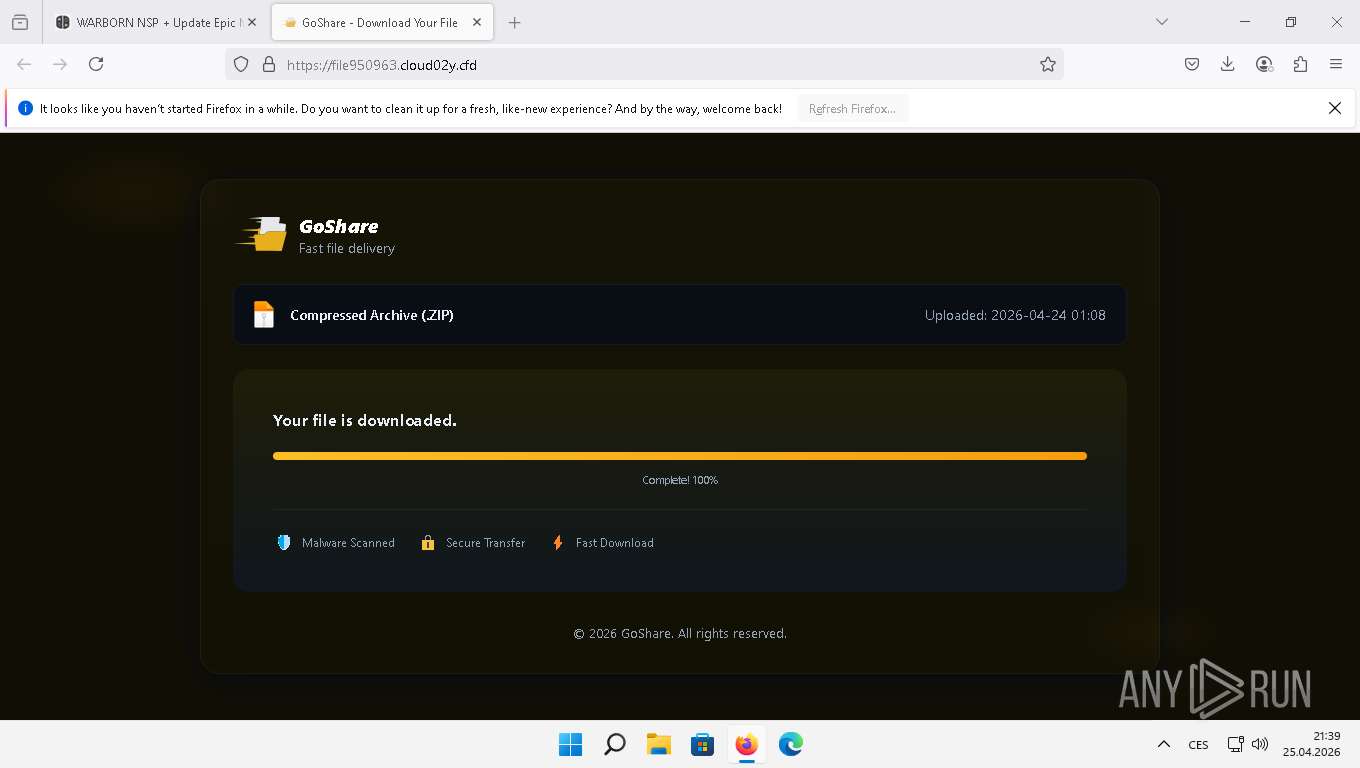Expand the hidden tray icons chevron
1360x768 pixels.
pyautogui.click(x=1163, y=744)
